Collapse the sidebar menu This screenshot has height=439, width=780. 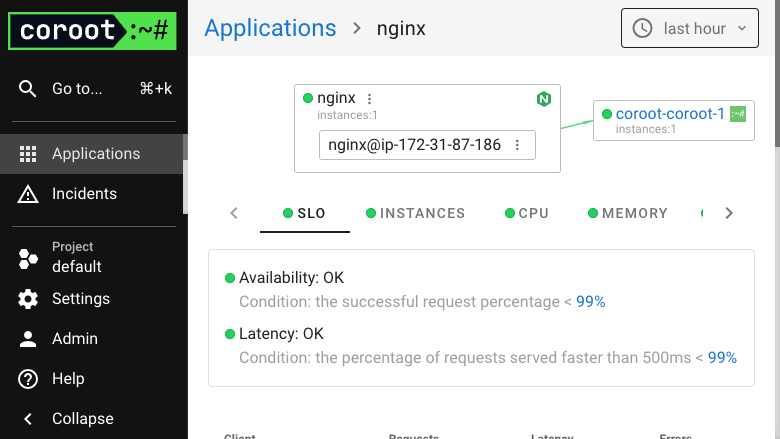[x=68, y=419]
